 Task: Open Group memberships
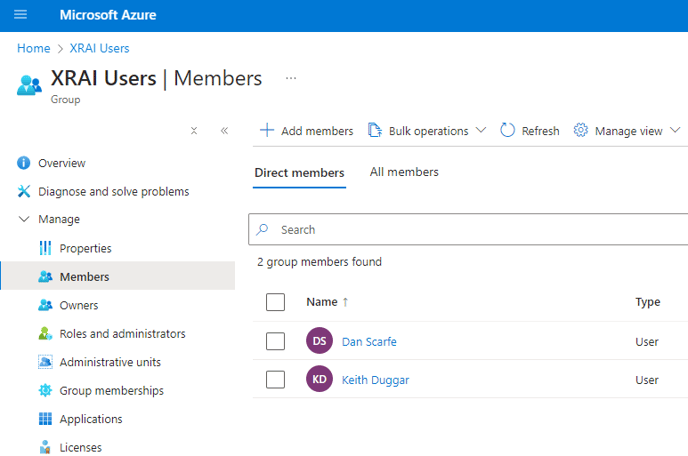point(111,391)
